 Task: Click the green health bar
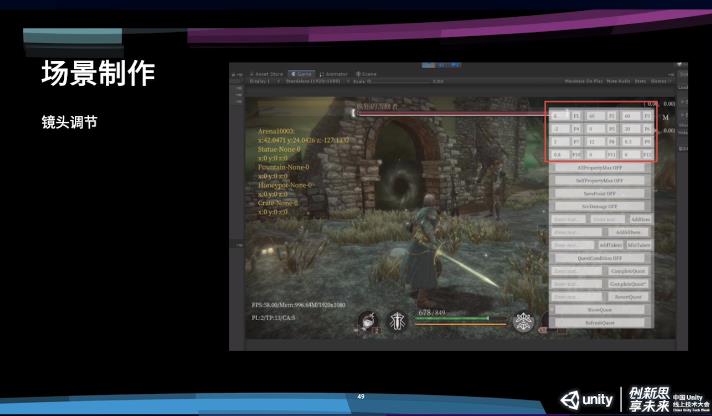[452, 319]
